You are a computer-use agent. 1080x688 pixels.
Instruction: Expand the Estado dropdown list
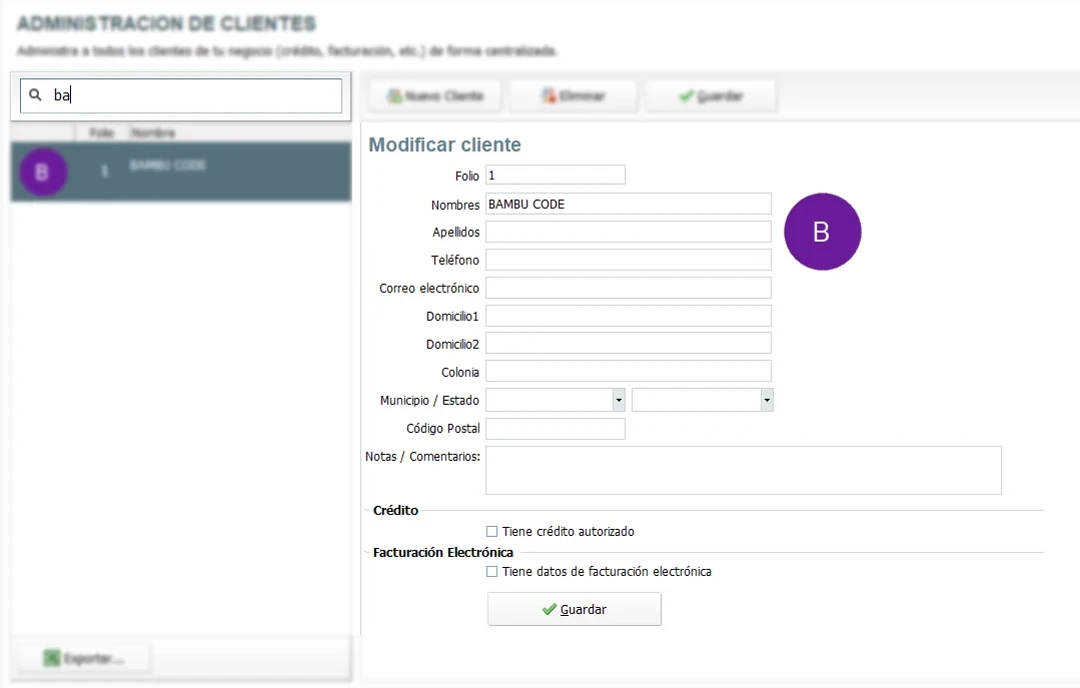pyautogui.click(x=767, y=400)
